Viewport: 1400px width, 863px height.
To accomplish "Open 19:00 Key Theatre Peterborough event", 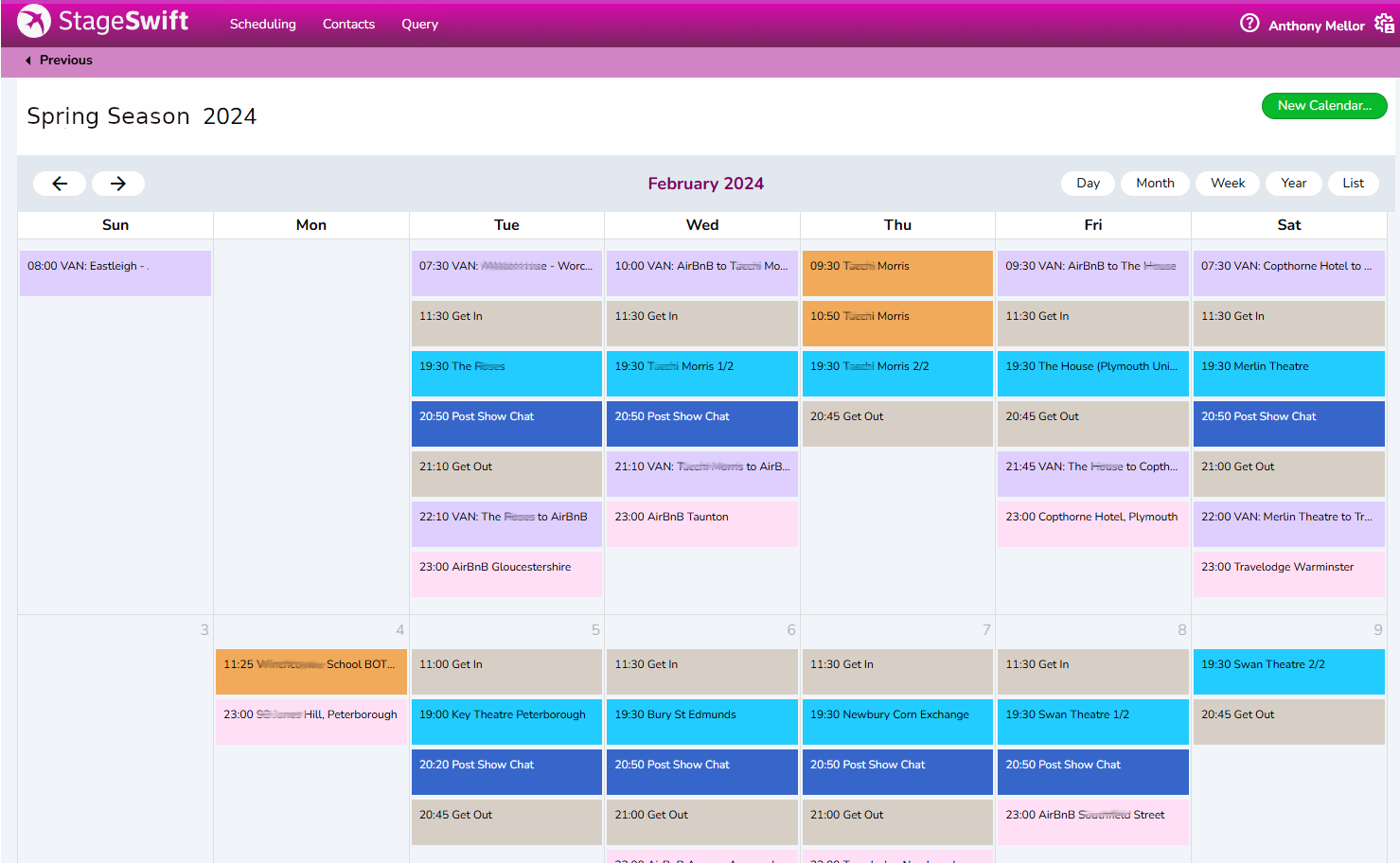I will click(x=506, y=721).
